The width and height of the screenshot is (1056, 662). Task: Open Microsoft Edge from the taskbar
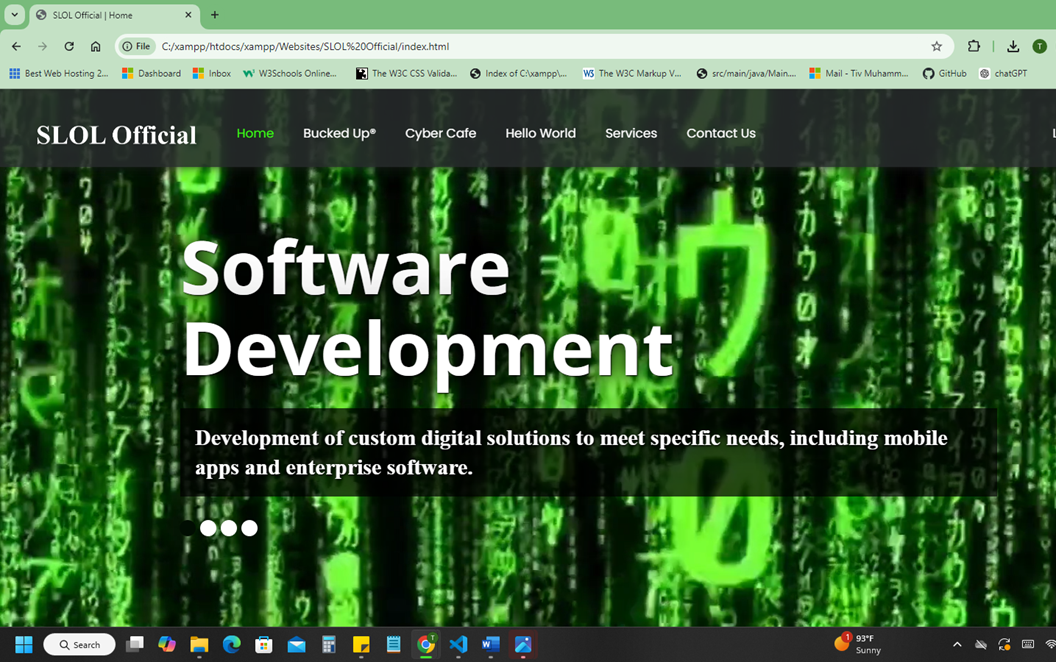click(x=232, y=644)
